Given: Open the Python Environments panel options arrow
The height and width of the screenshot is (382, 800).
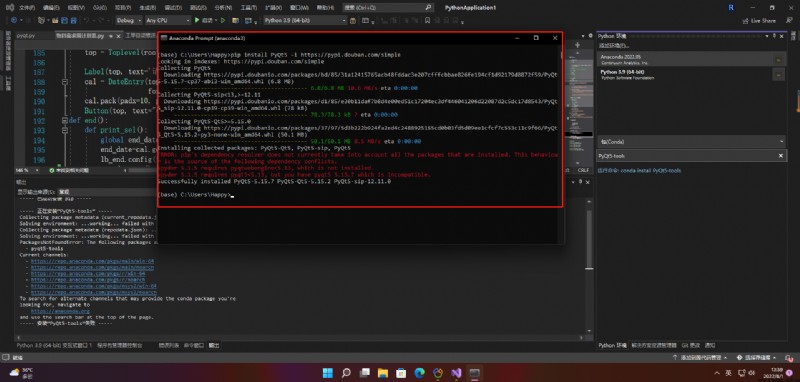Looking at the screenshot, I should (767, 36).
